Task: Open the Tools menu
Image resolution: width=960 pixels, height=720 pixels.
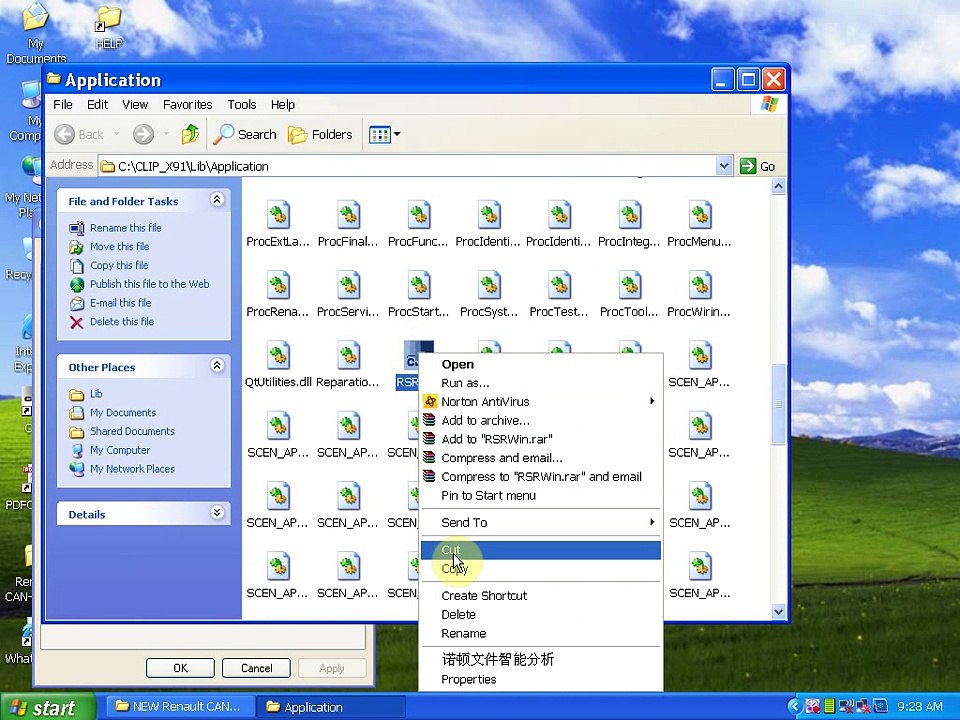Action: pyautogui.click(x=242, y=105)
